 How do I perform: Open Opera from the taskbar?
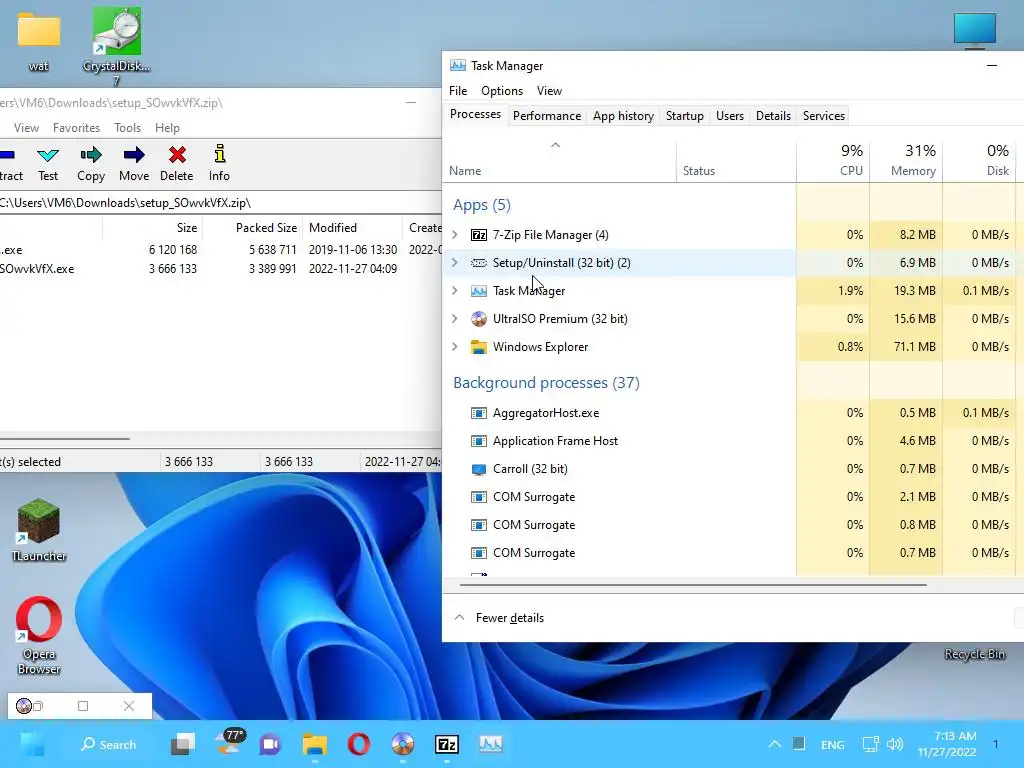coord(359,744)
